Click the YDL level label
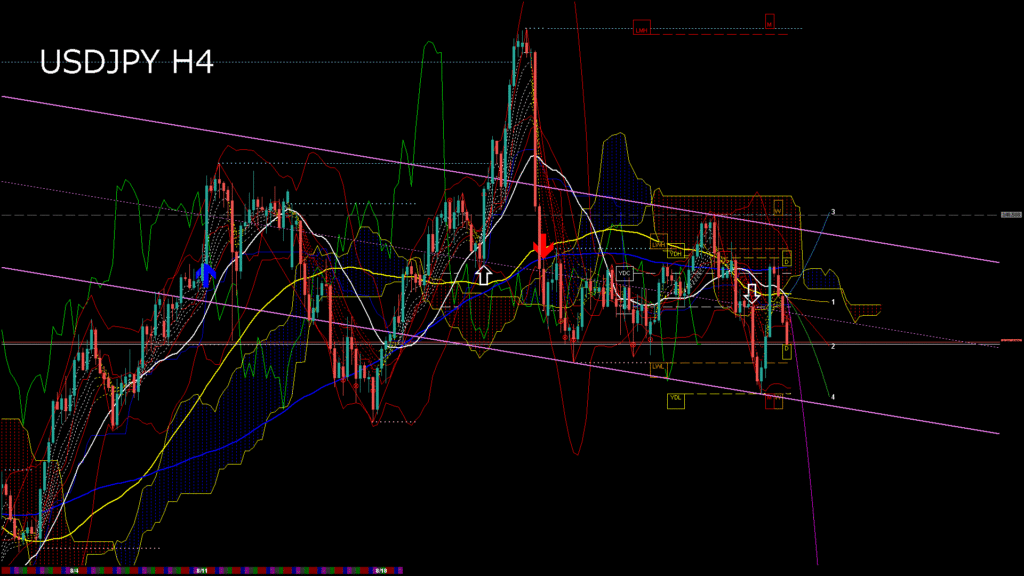This screenshot has width=1024, height=576. pos(676,398)
